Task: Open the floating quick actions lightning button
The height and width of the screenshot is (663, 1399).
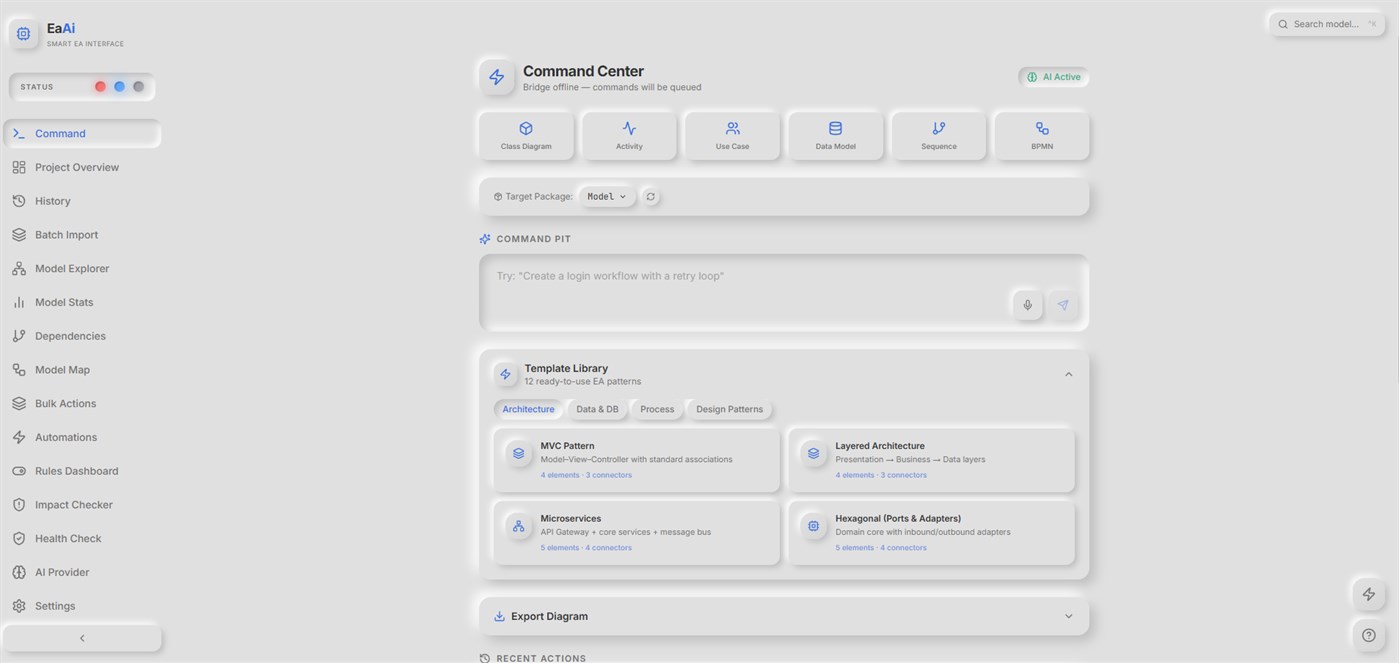Action: pyautogui.click(x=1369, y=594)
